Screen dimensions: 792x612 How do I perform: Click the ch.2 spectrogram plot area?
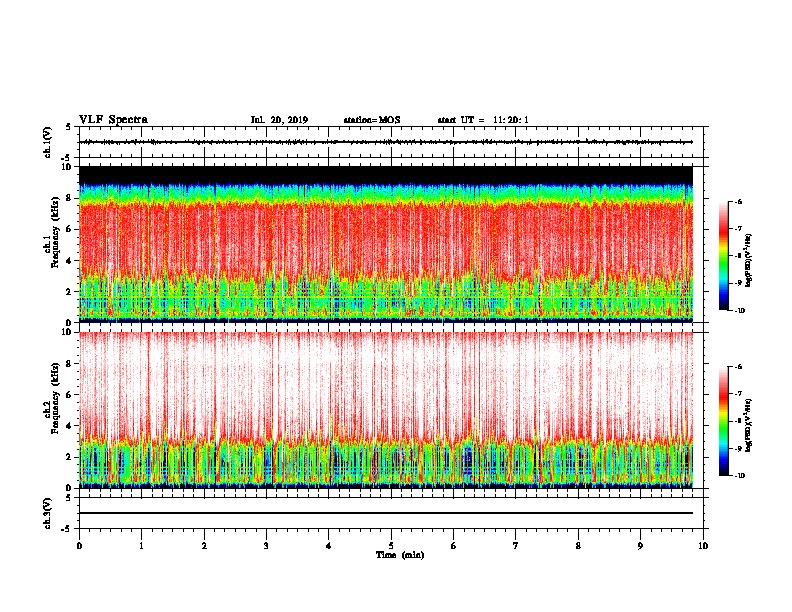[386, 410]
